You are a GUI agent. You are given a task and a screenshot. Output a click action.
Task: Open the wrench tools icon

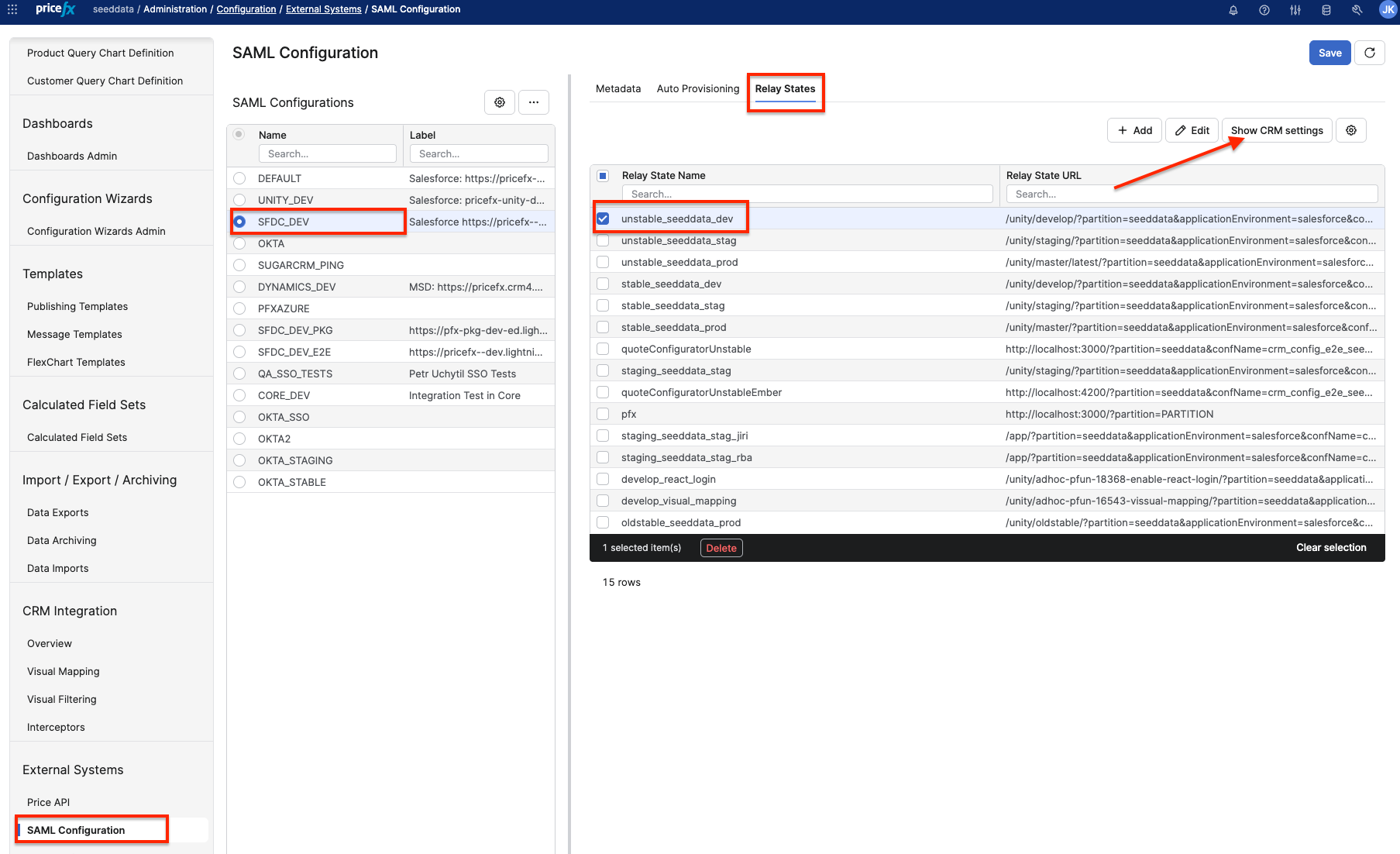[1357, 10]
